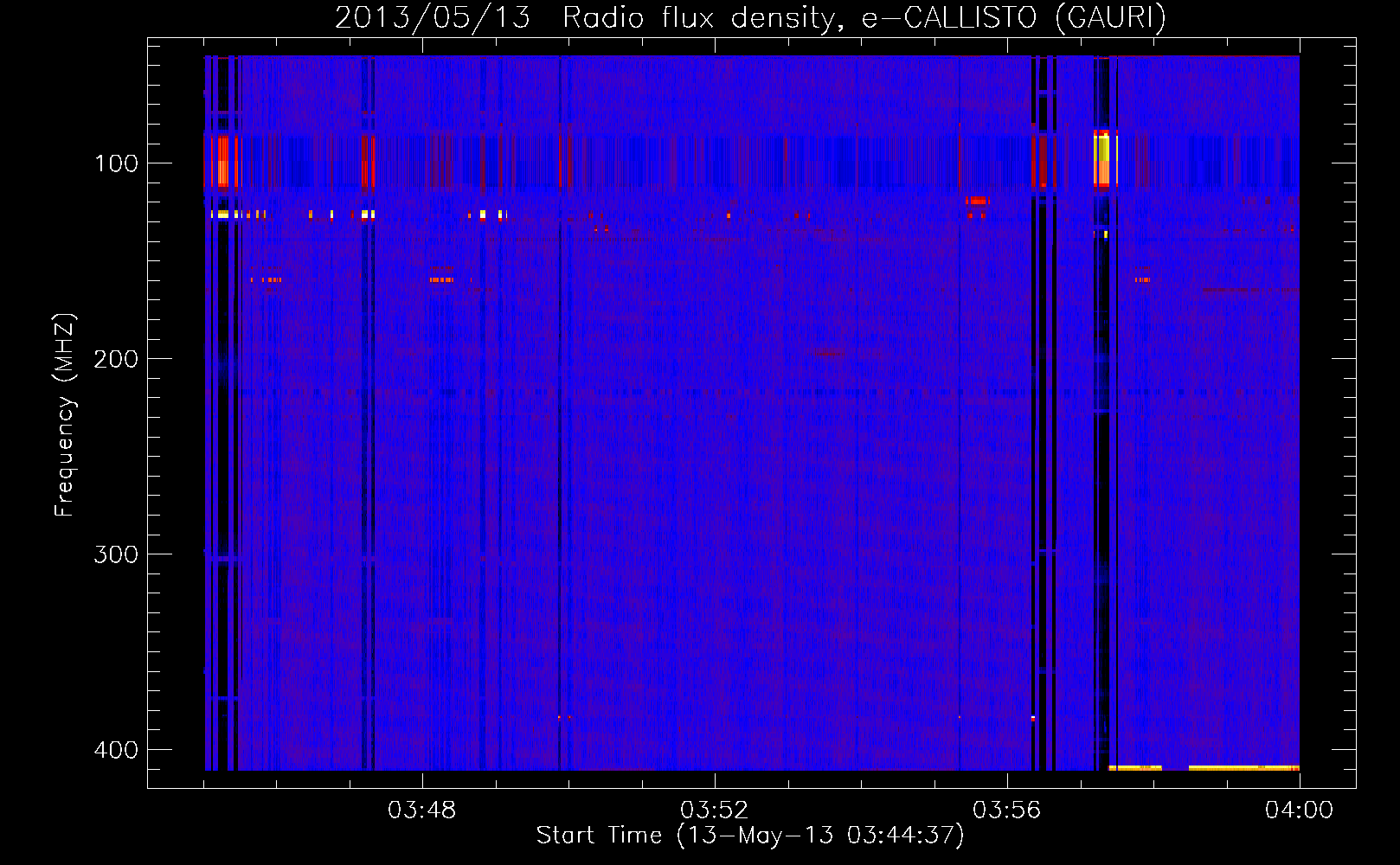Viewport: 1400px width, 865px height.
Task: Click the 300 frequency tick label
Action: (x=116, y=554)
